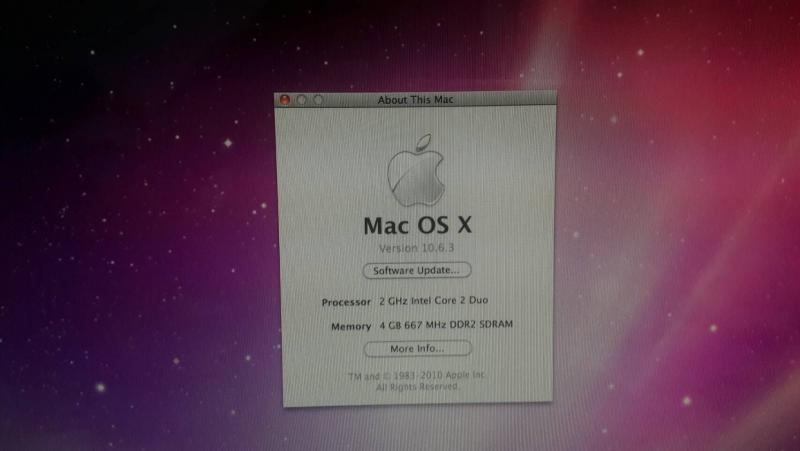800x451 pixels.
Task: Click the Memory label
Action: [x=351, y=327]
